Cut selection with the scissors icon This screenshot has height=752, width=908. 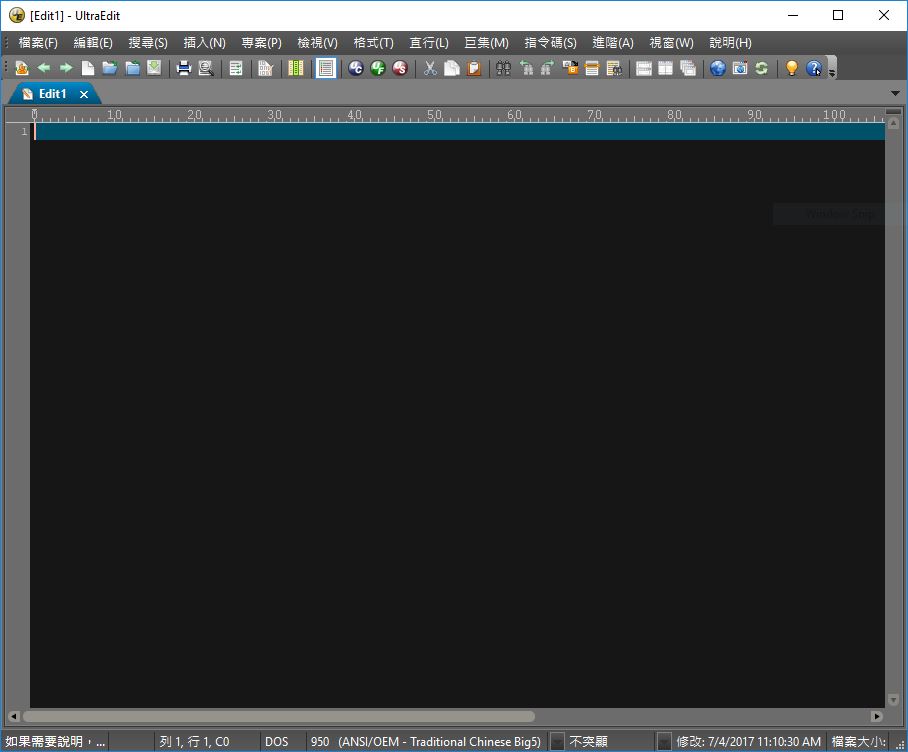[430, 68]
